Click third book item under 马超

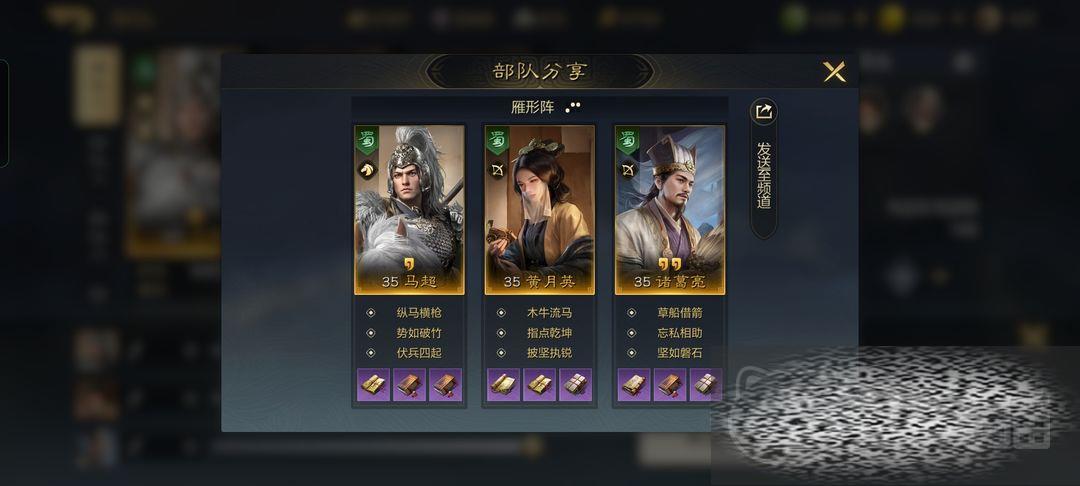point(445,384)
